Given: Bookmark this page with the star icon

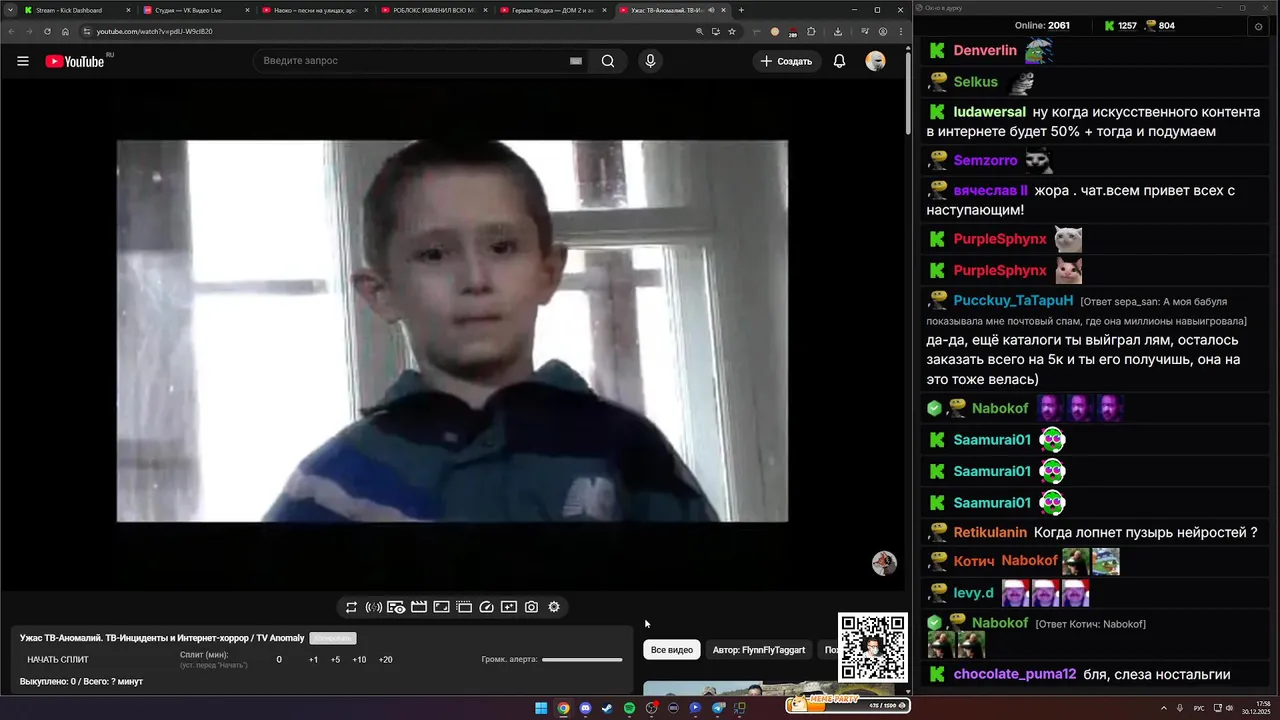Looking at the screenshot, I should pos(732,31).
